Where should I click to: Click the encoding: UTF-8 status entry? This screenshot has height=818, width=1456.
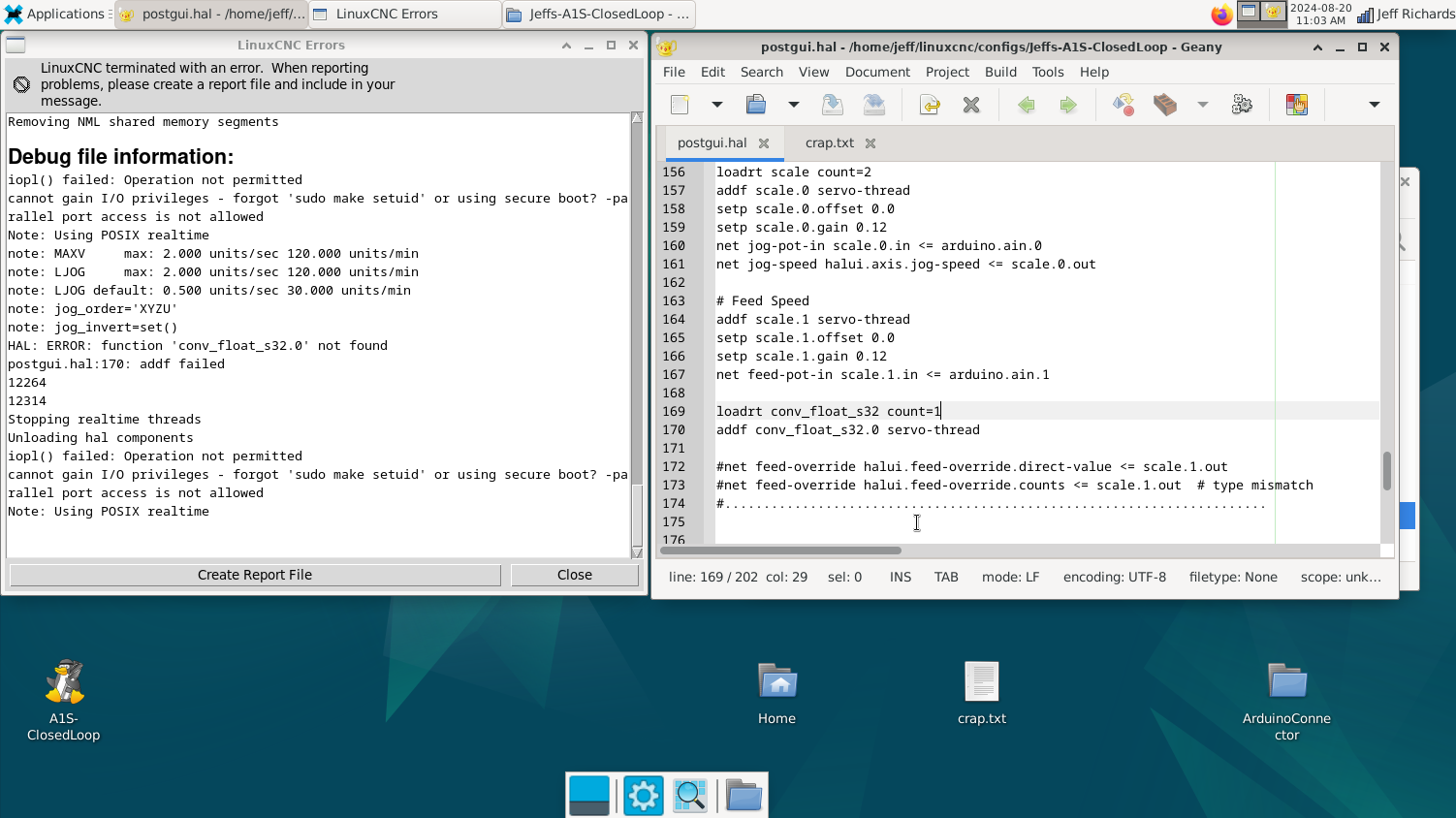click(1115, 578)
